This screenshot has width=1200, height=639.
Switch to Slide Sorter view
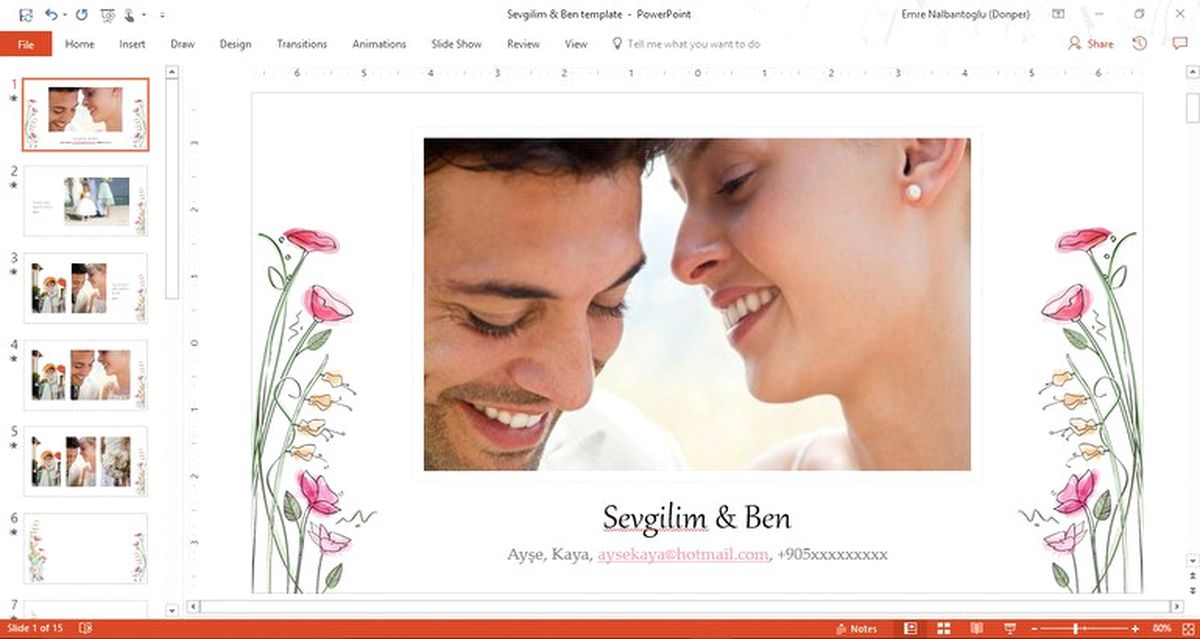tap(943, 629)
